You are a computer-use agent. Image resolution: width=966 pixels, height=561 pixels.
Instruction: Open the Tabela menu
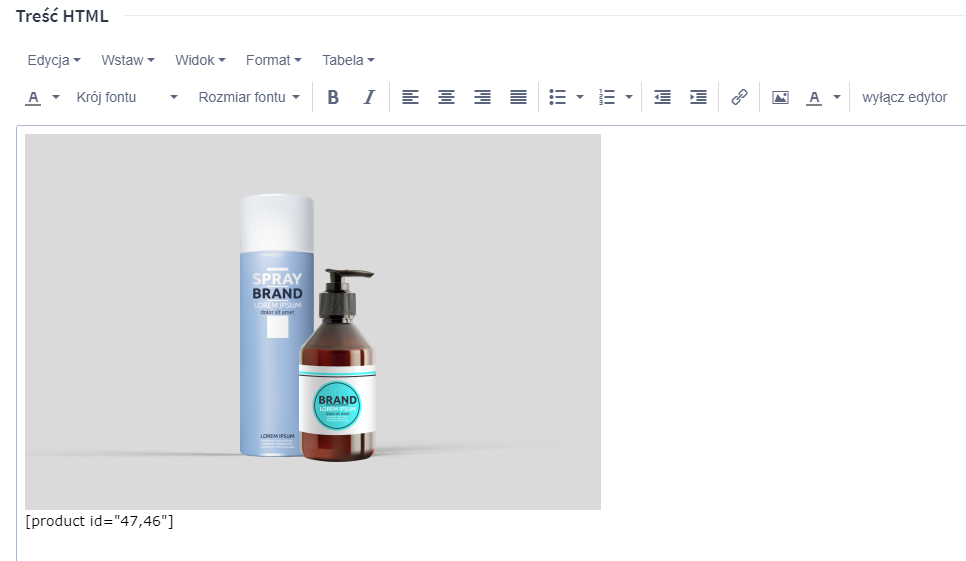pos(347,60)
